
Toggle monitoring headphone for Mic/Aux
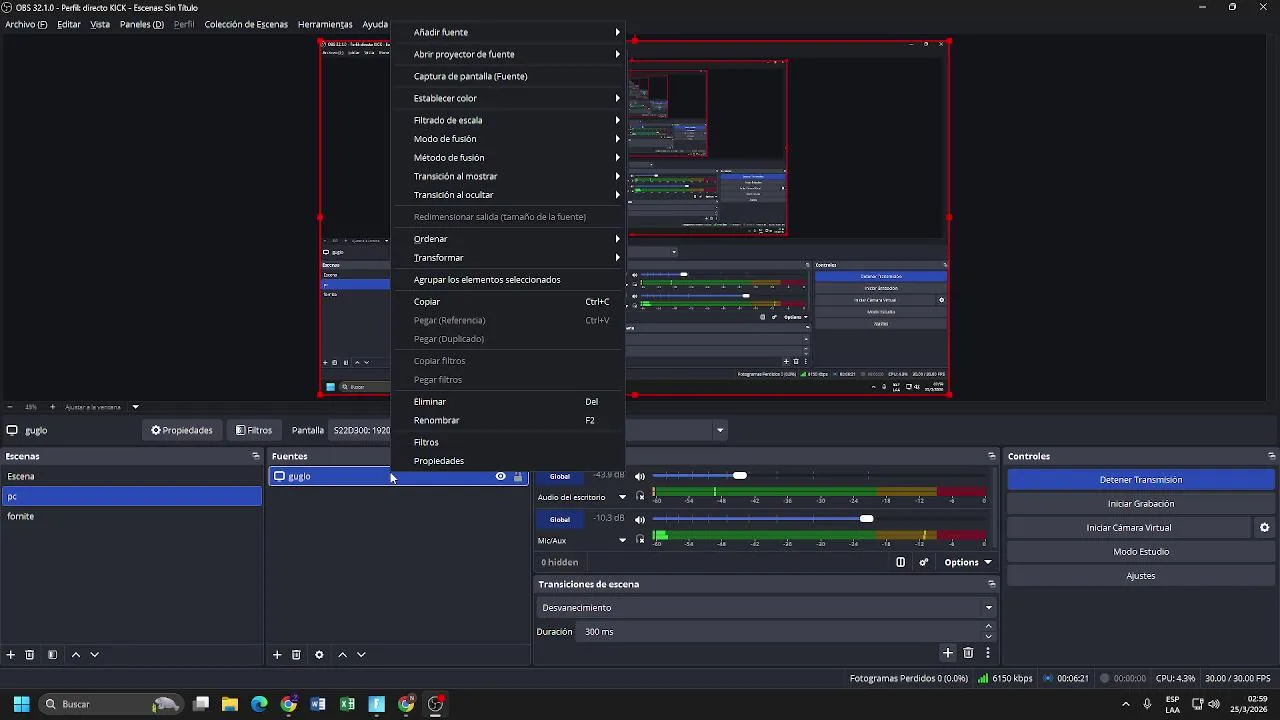tap(640, 540)
